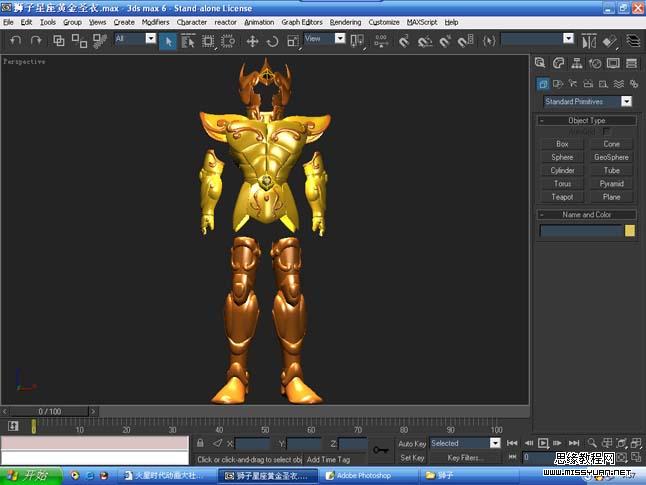The image size is (646, 485).
Task: Toggle the Percent Snap icon
Action: [445, 41]
